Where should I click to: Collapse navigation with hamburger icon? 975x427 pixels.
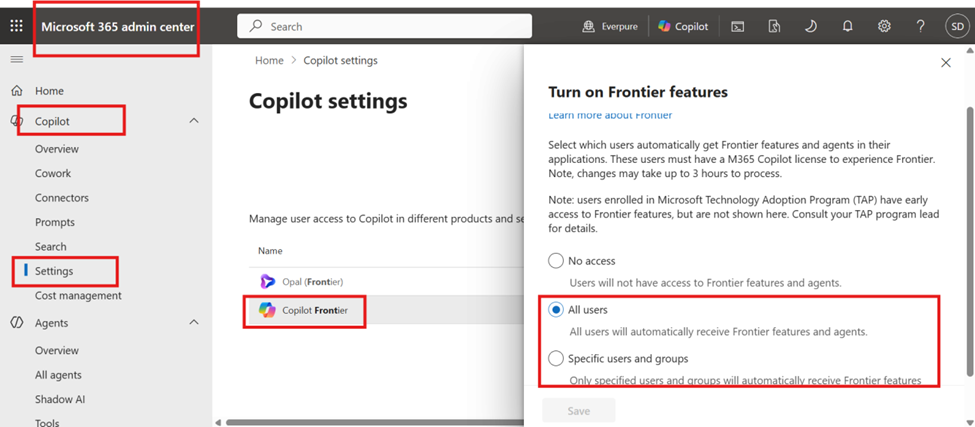coord(17,60)
